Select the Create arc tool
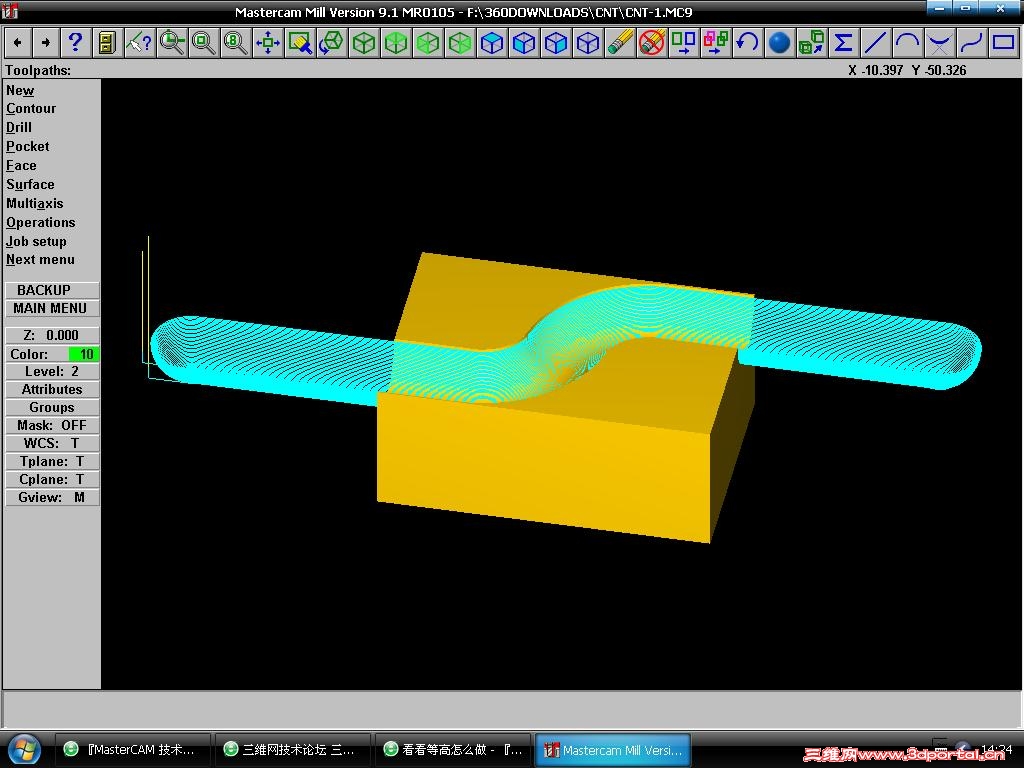The image size is (1024, 768). click(x=907, y=43)
